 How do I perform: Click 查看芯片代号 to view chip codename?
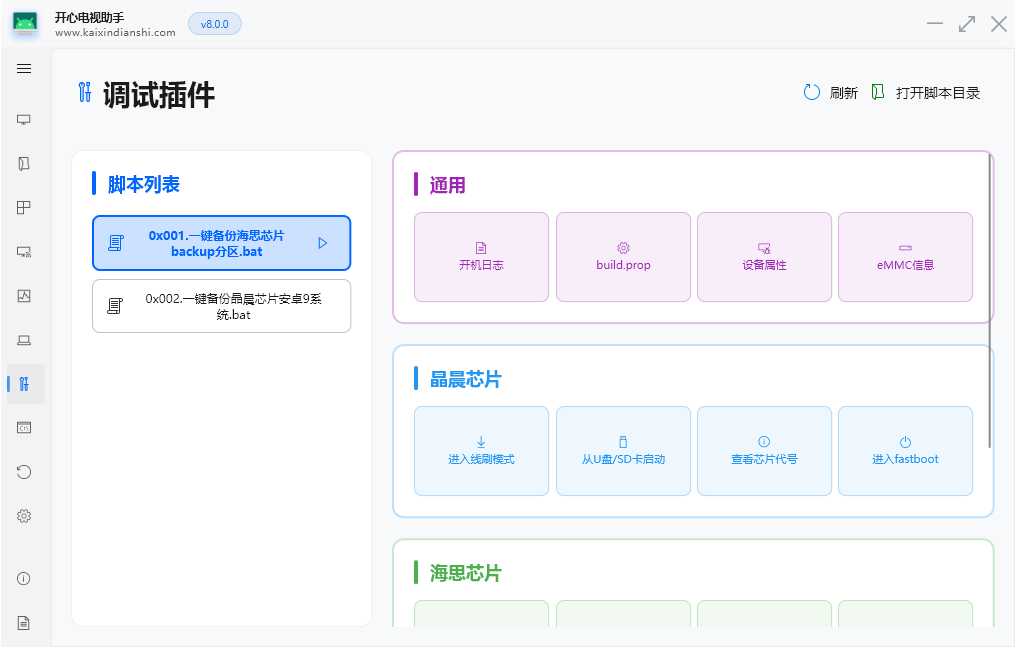pyautogui.click(x=764, y=450)
